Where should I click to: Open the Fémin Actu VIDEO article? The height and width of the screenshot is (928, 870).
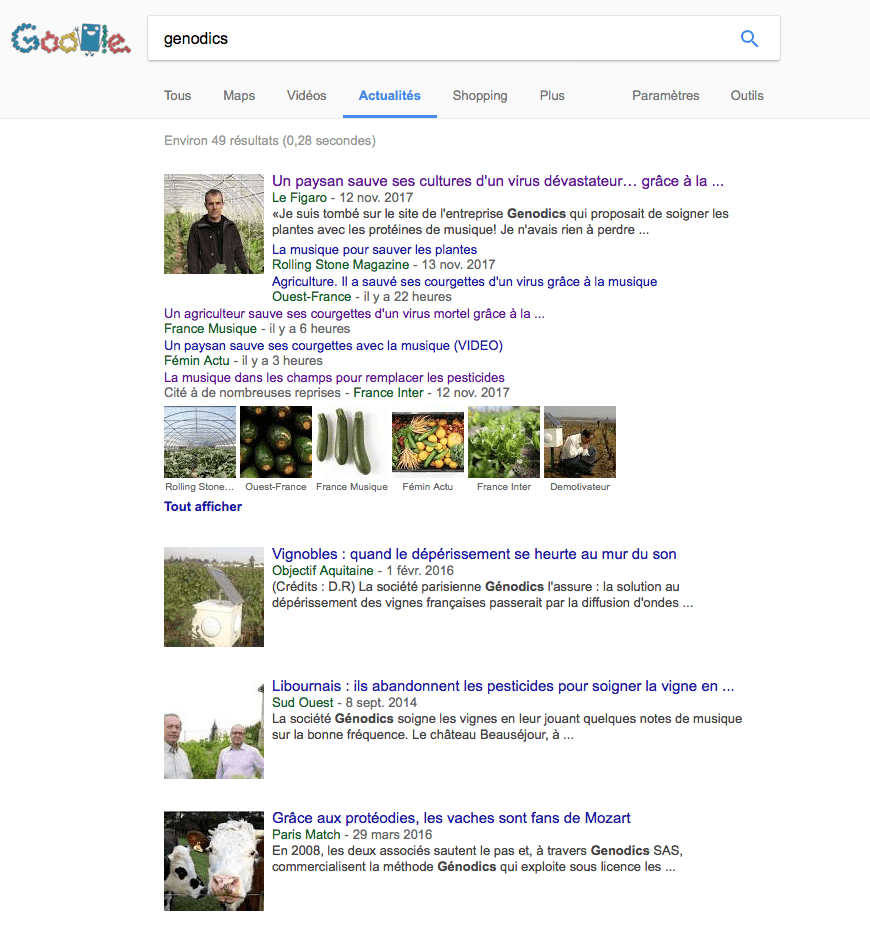333,345
